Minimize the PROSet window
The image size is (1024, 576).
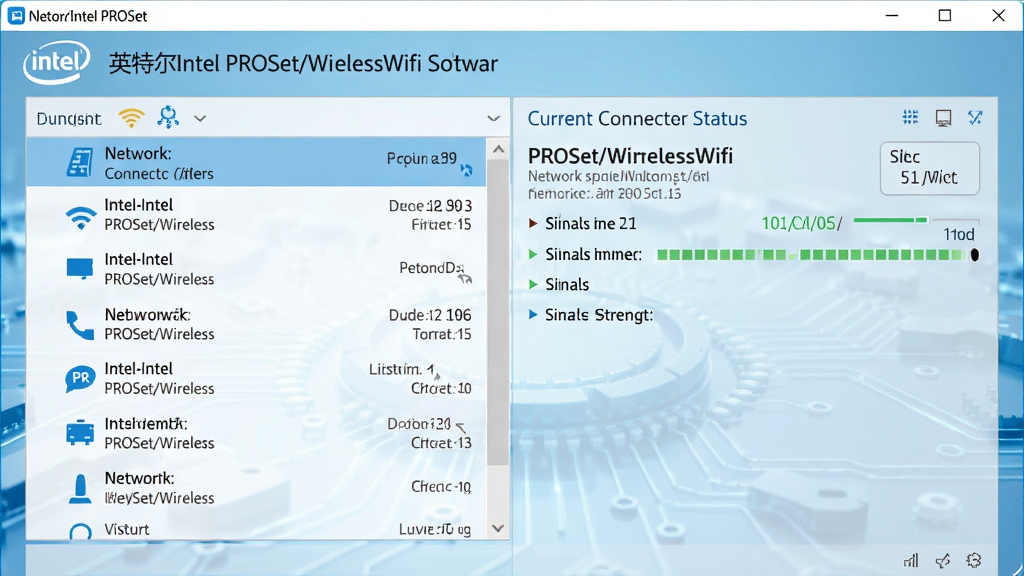coord(892,16)
